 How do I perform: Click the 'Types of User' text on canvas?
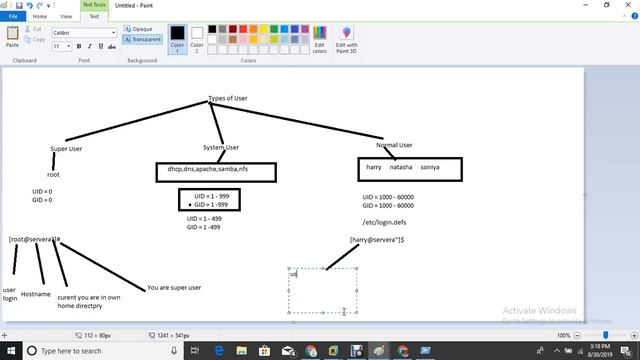[228, 98]
